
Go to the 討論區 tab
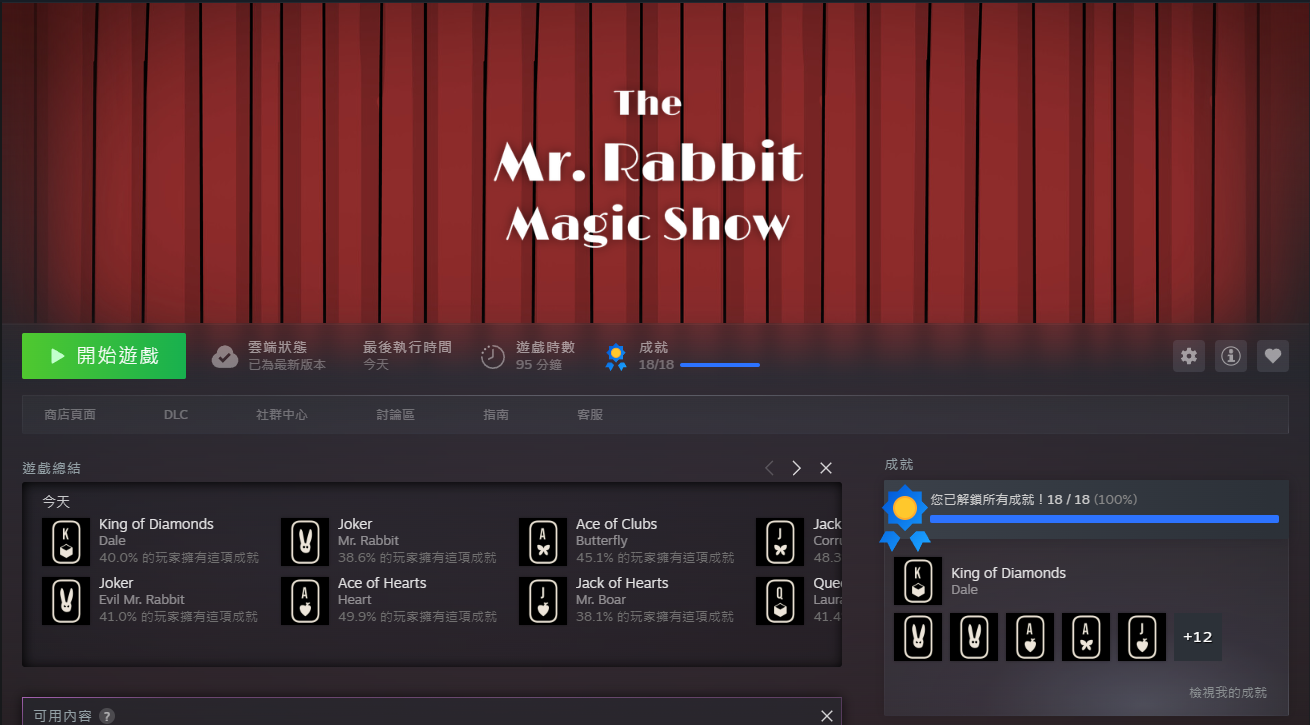click(x=396, y=414)
